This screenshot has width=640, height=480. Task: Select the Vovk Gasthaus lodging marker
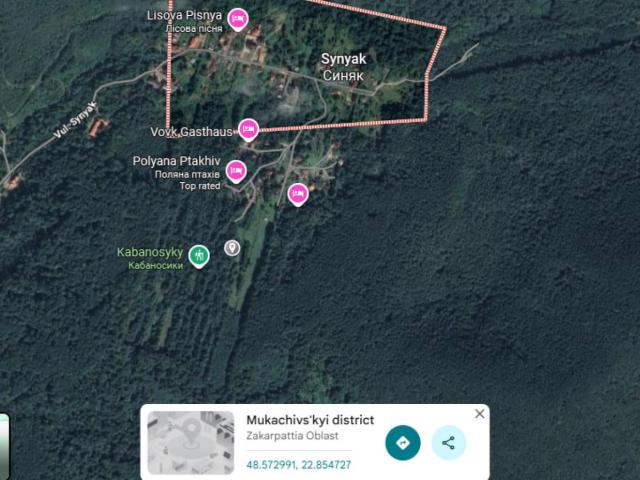point(248,130)
